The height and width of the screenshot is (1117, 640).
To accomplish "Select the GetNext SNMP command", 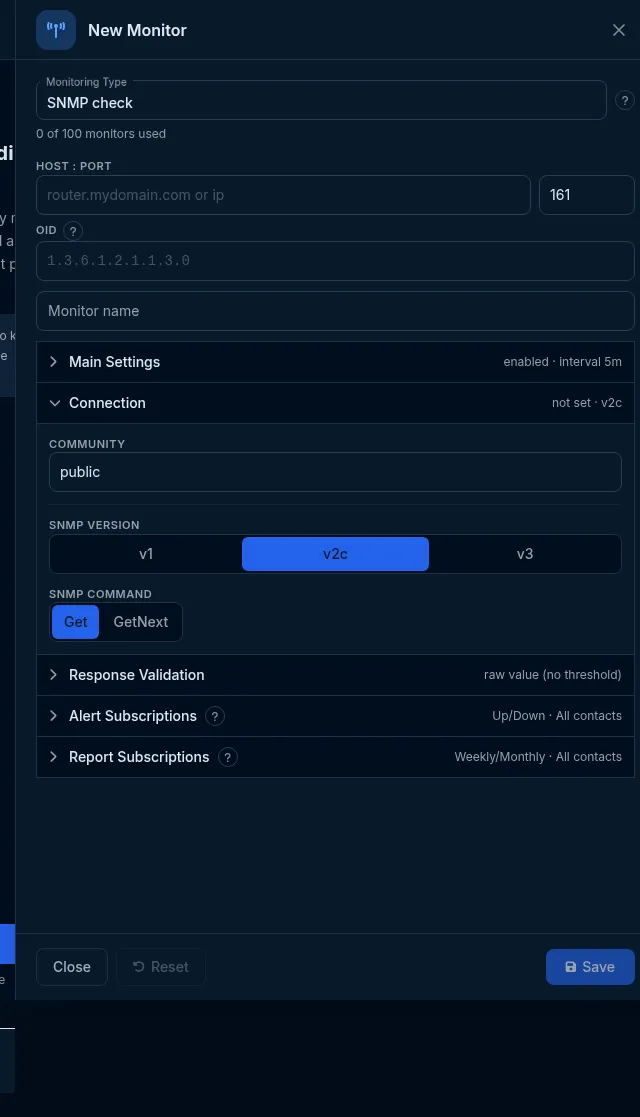I will coord(140,622).
